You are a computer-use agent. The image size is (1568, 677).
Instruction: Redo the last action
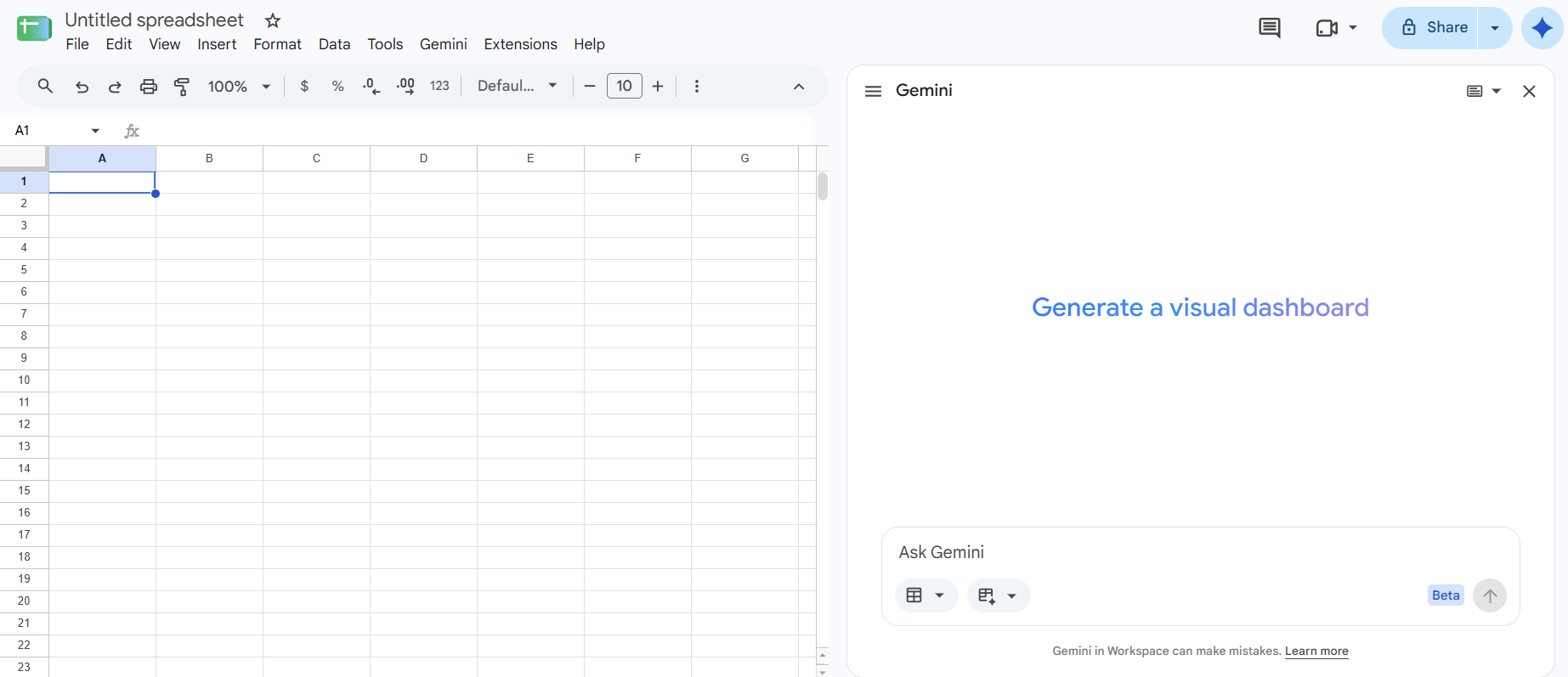coord(115,86)
